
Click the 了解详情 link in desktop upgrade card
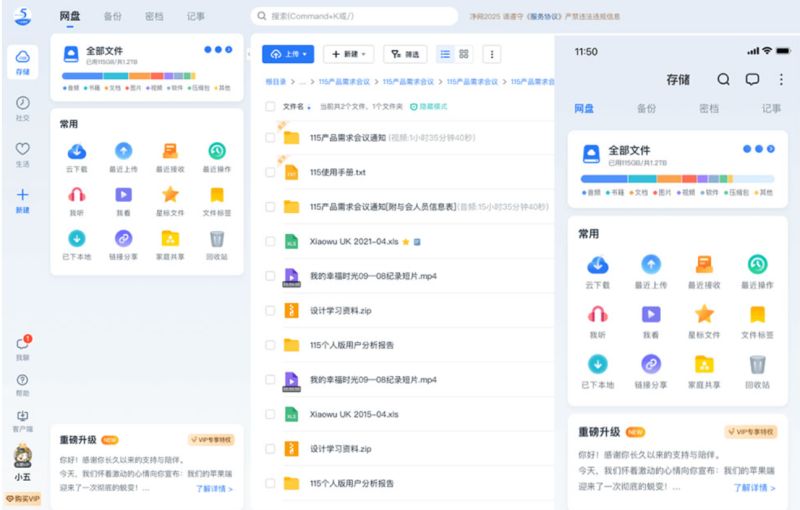[214, 489]
